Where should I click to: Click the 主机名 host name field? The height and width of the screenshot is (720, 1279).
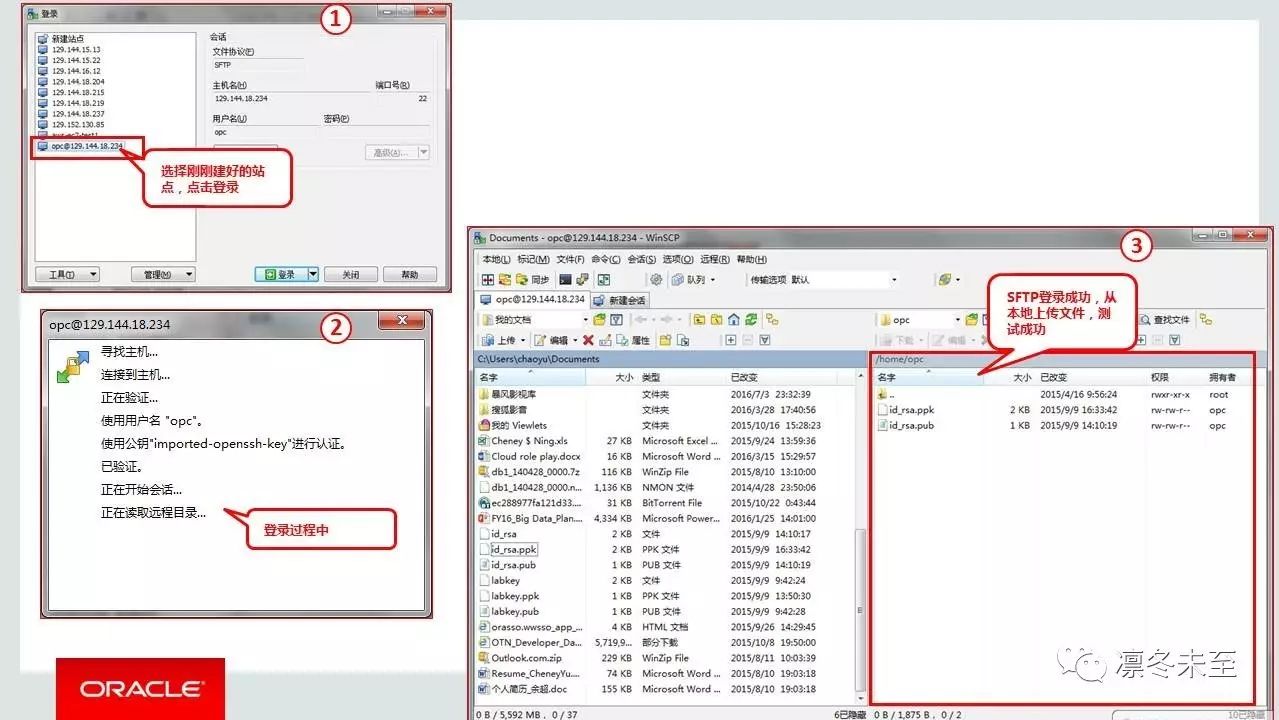click(290, 98)
